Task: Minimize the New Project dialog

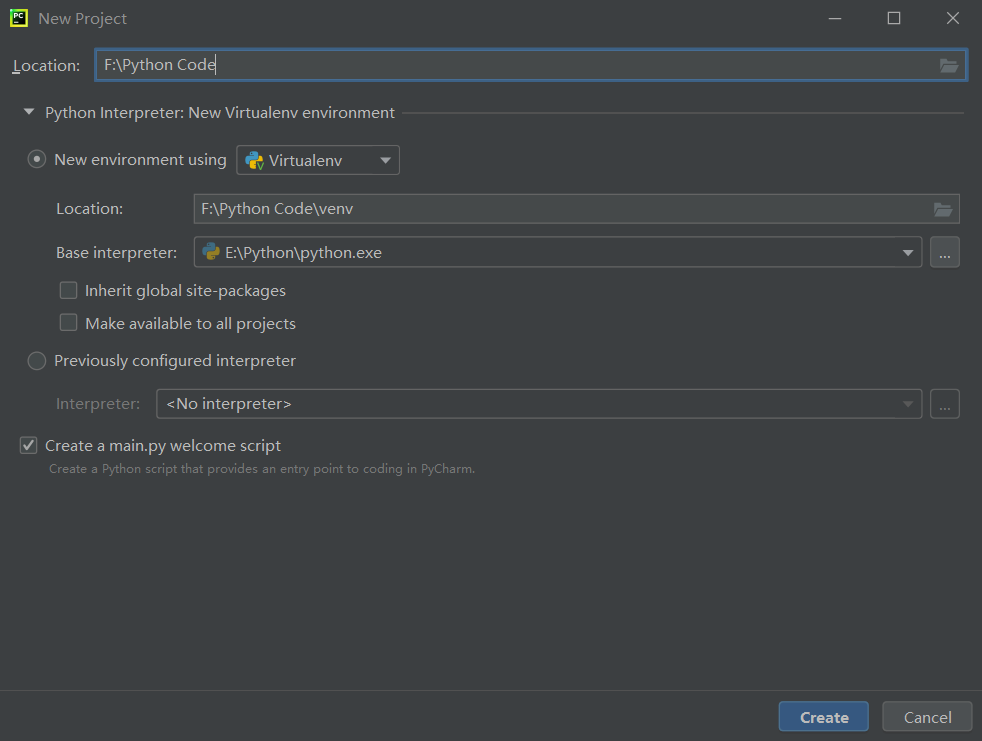Action: [x=835, y=18]
